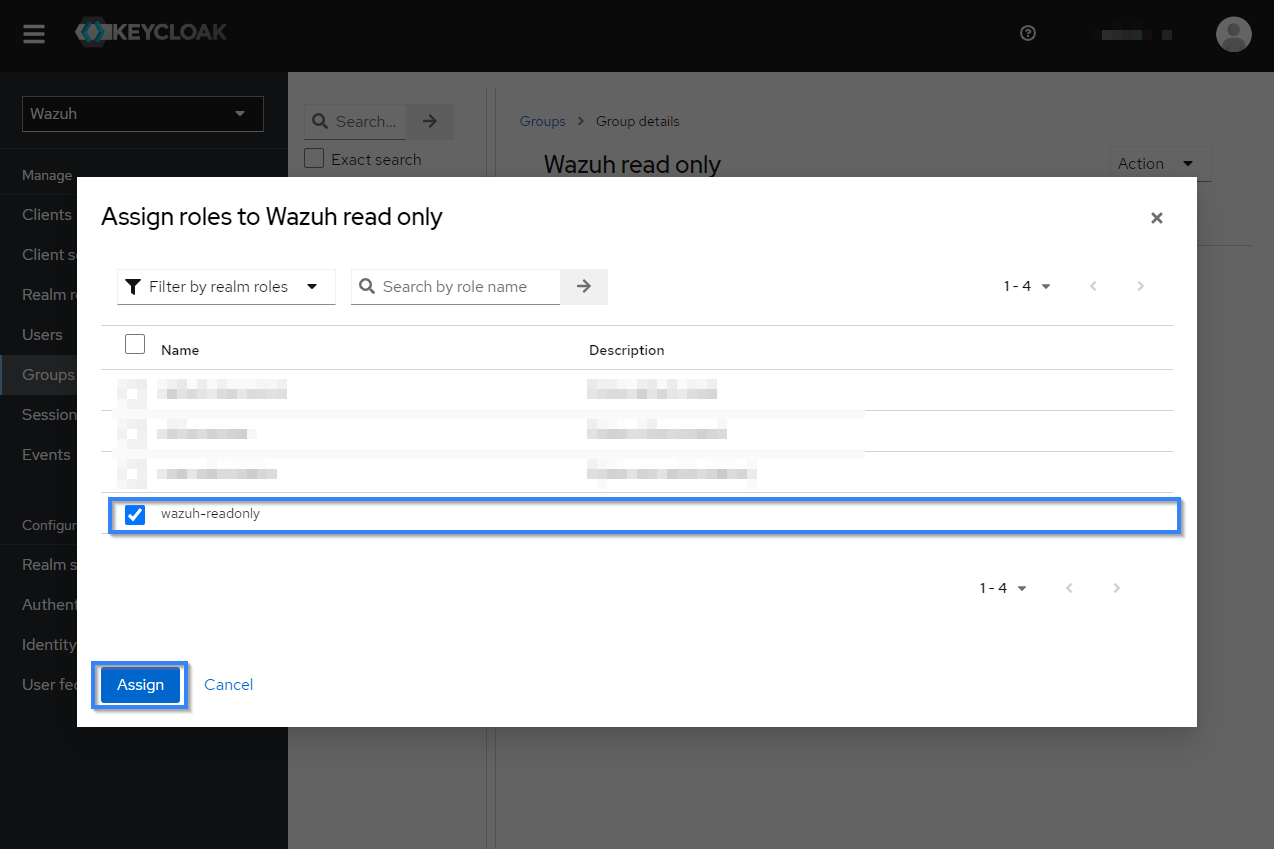This screenshot has height=849, width=1274.
Task: Expand the top 1 - 4 per-page dropdown
Action: (x=1027, y=286)
